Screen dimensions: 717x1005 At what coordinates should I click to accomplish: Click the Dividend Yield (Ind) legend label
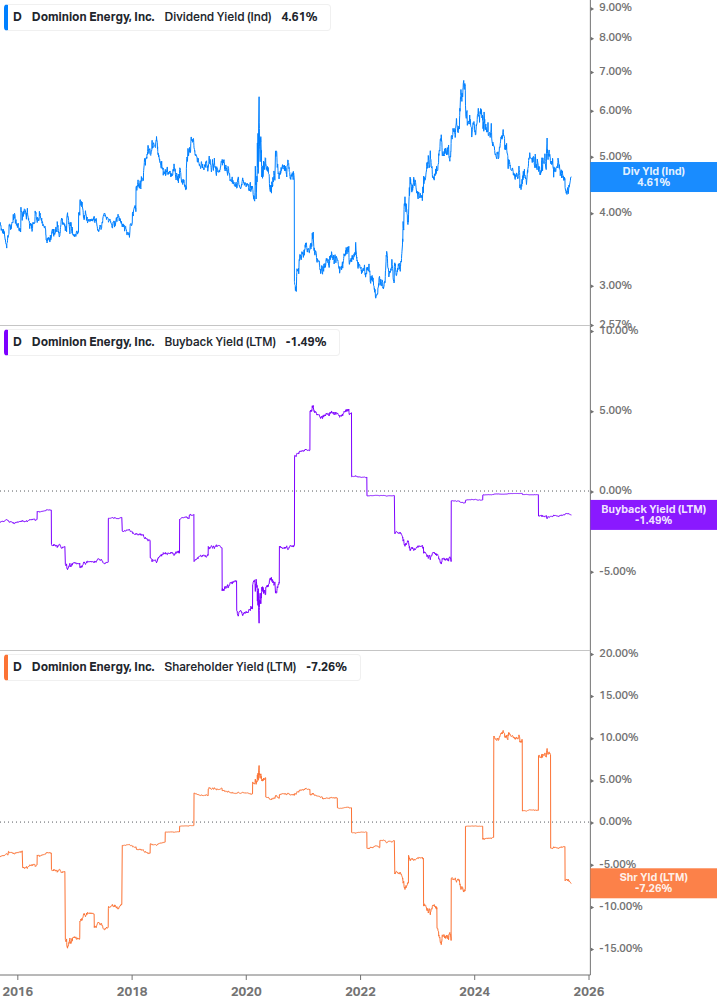click(218, 17)
